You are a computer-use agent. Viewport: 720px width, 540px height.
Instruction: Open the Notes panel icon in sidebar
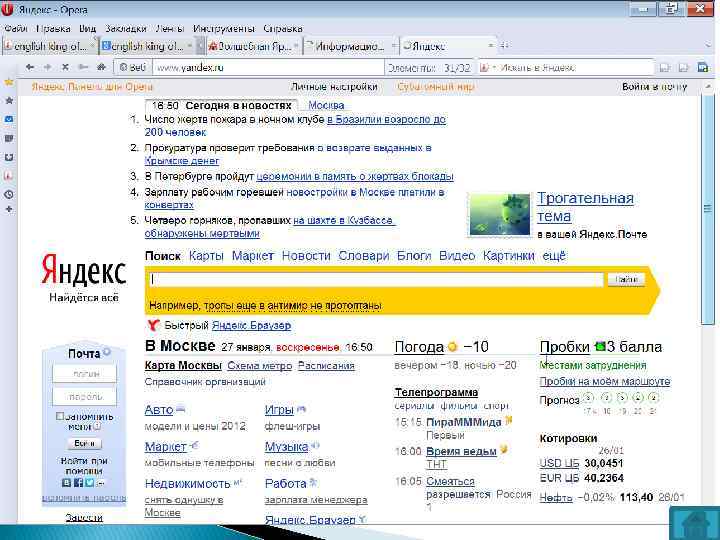coord(9,138)
